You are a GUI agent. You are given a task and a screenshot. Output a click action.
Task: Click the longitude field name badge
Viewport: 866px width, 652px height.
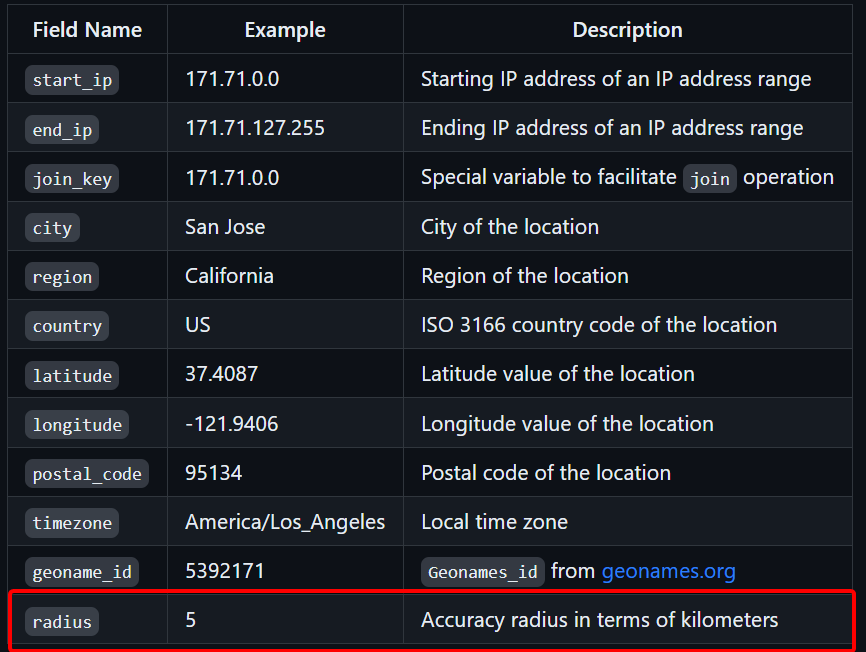point(77,424)
